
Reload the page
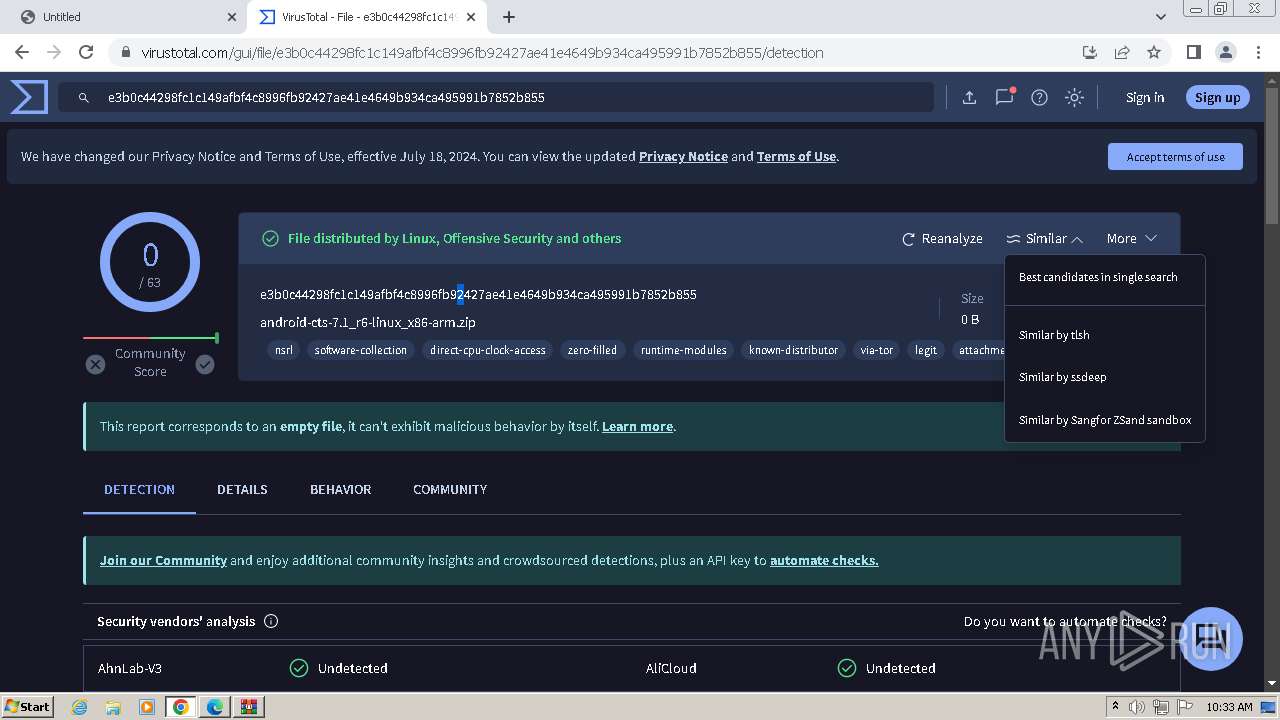coord(86,52)
